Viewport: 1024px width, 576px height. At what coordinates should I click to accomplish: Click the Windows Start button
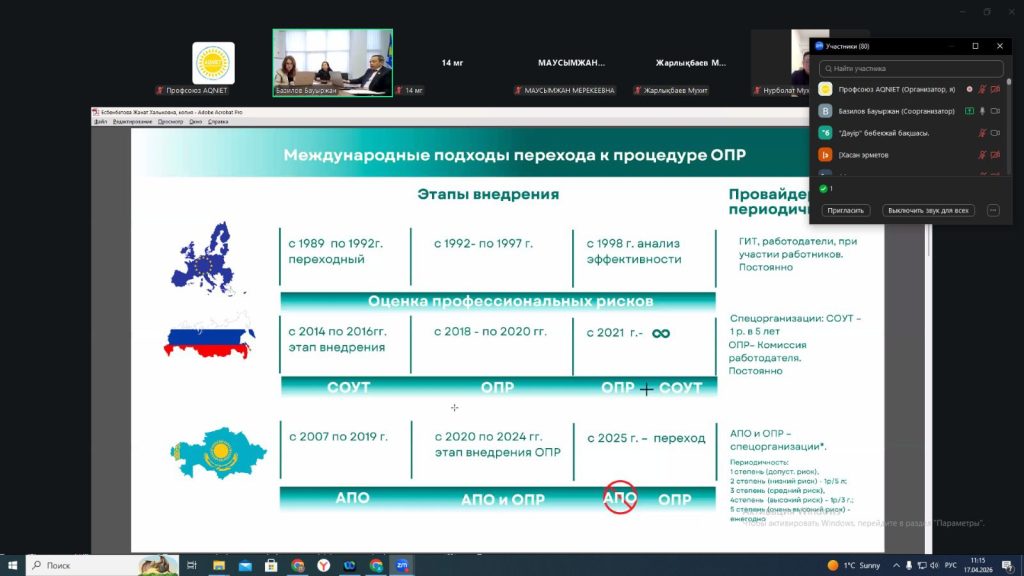[x=13, y=565]
